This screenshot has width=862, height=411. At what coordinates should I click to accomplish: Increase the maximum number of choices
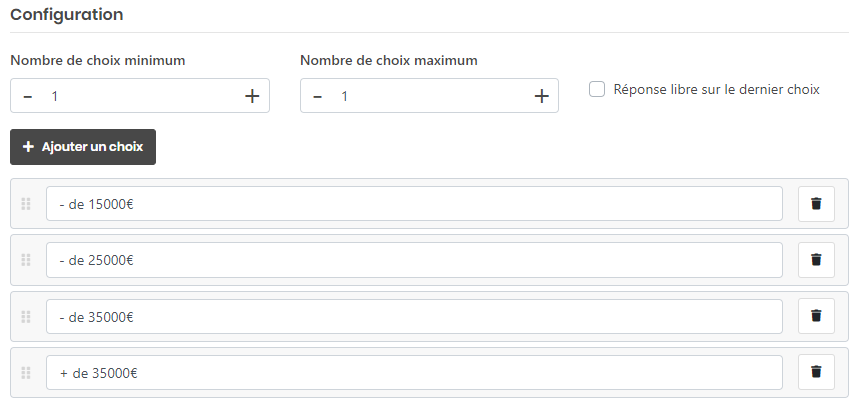pos(541,96)
